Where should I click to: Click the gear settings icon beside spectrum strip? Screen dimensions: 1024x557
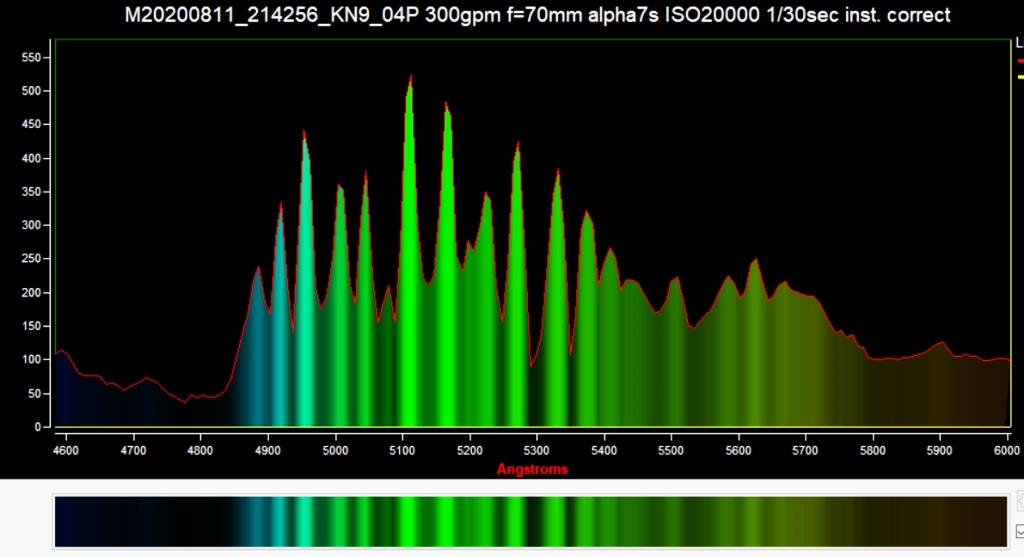(1019, 501)
